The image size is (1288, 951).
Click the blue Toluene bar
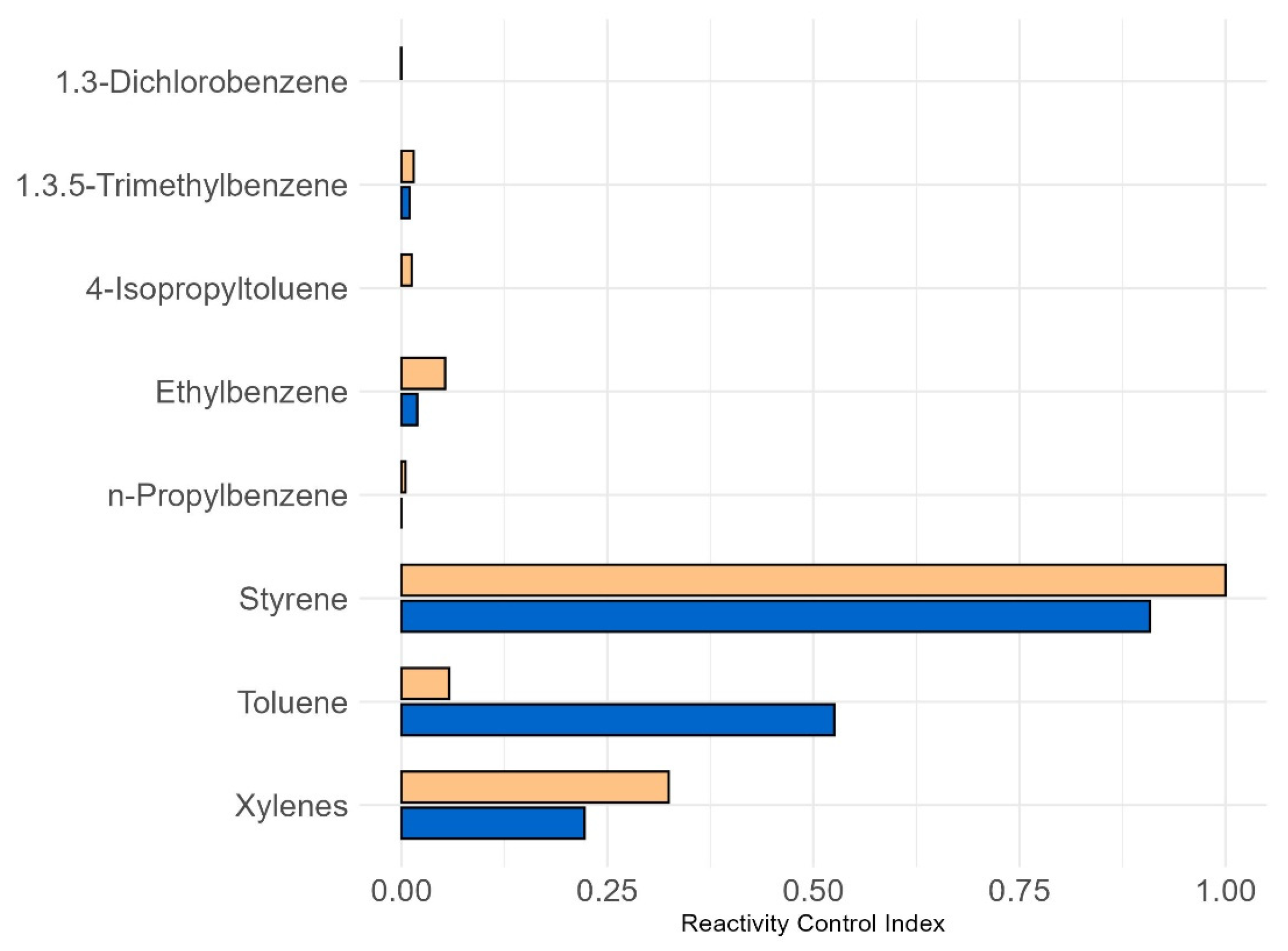coord(617,720)
